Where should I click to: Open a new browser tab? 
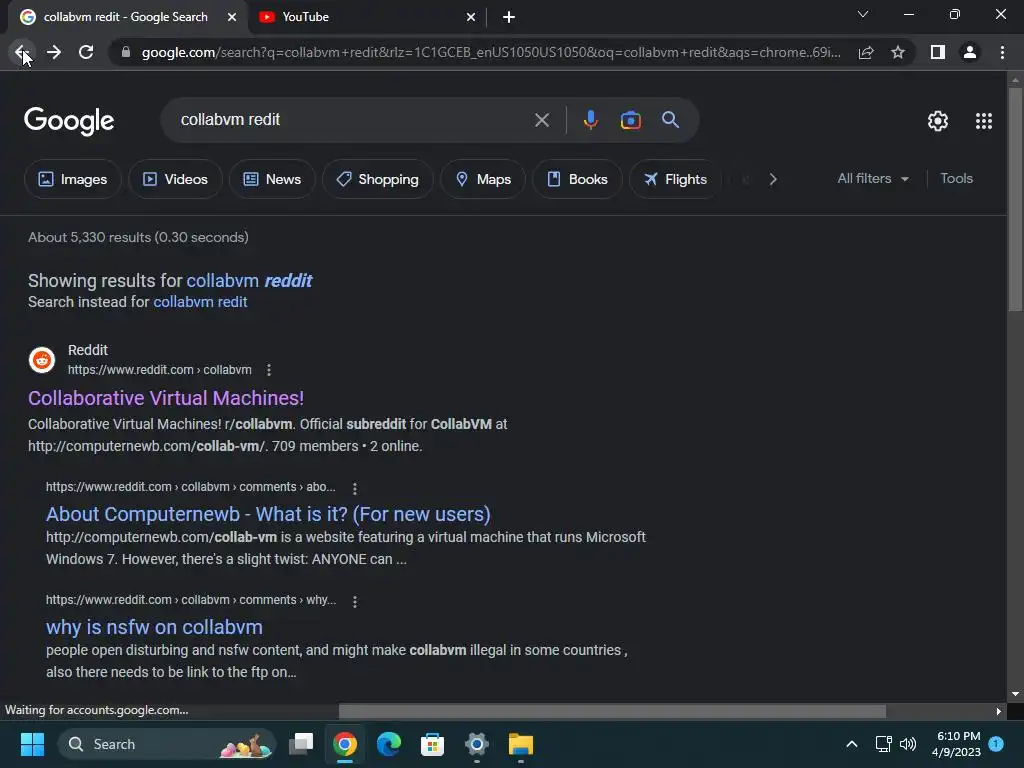coord(509,17)
